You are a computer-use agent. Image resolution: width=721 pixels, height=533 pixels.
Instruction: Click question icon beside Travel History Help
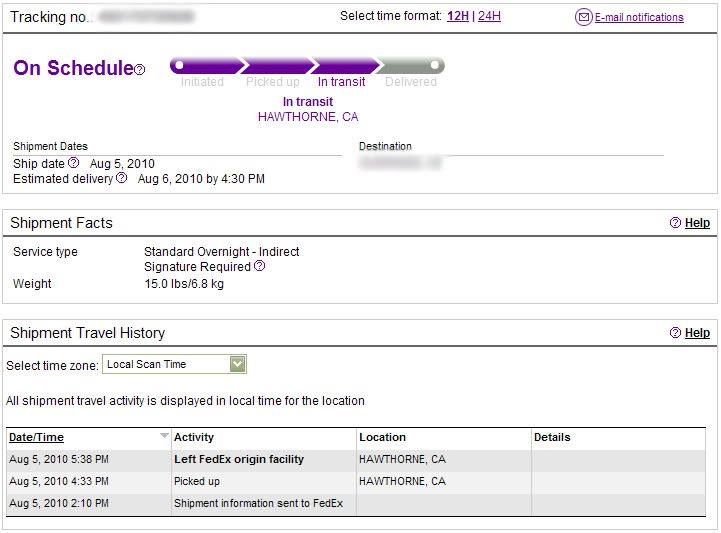click(x=675, y=332)
